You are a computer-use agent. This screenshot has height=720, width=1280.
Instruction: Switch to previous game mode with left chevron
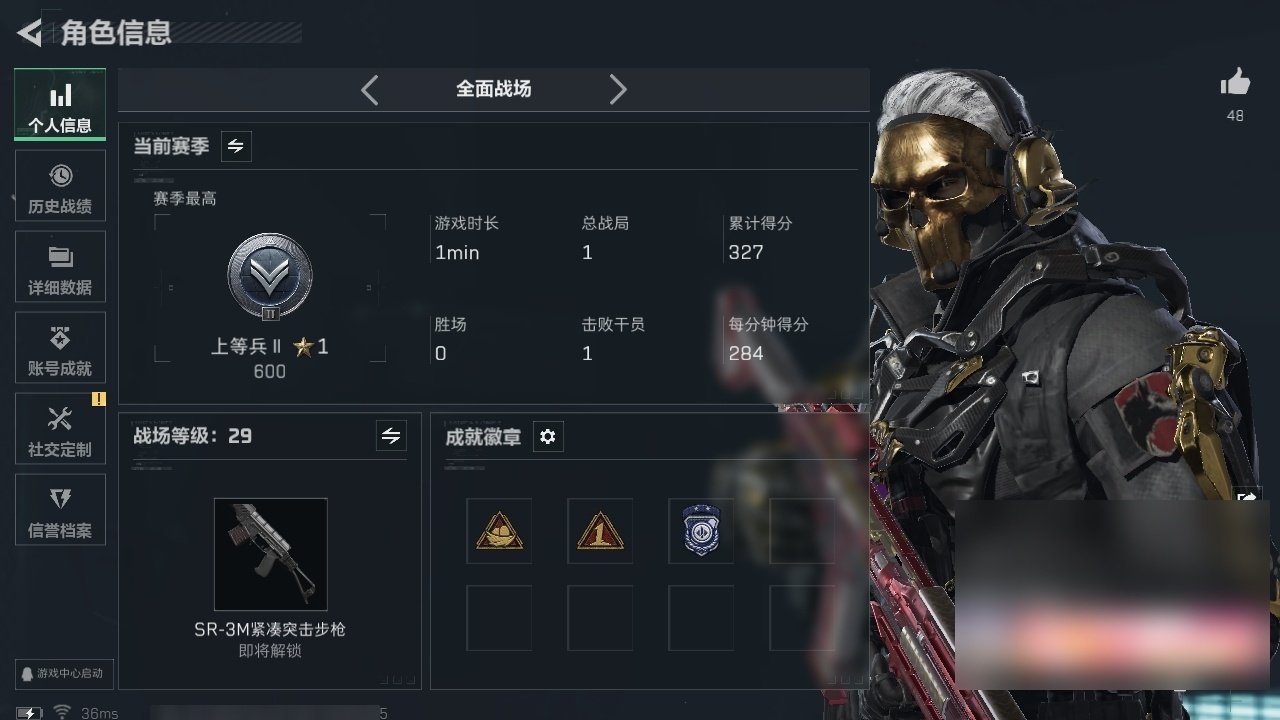pyautogui.click(x=370, y=90)
